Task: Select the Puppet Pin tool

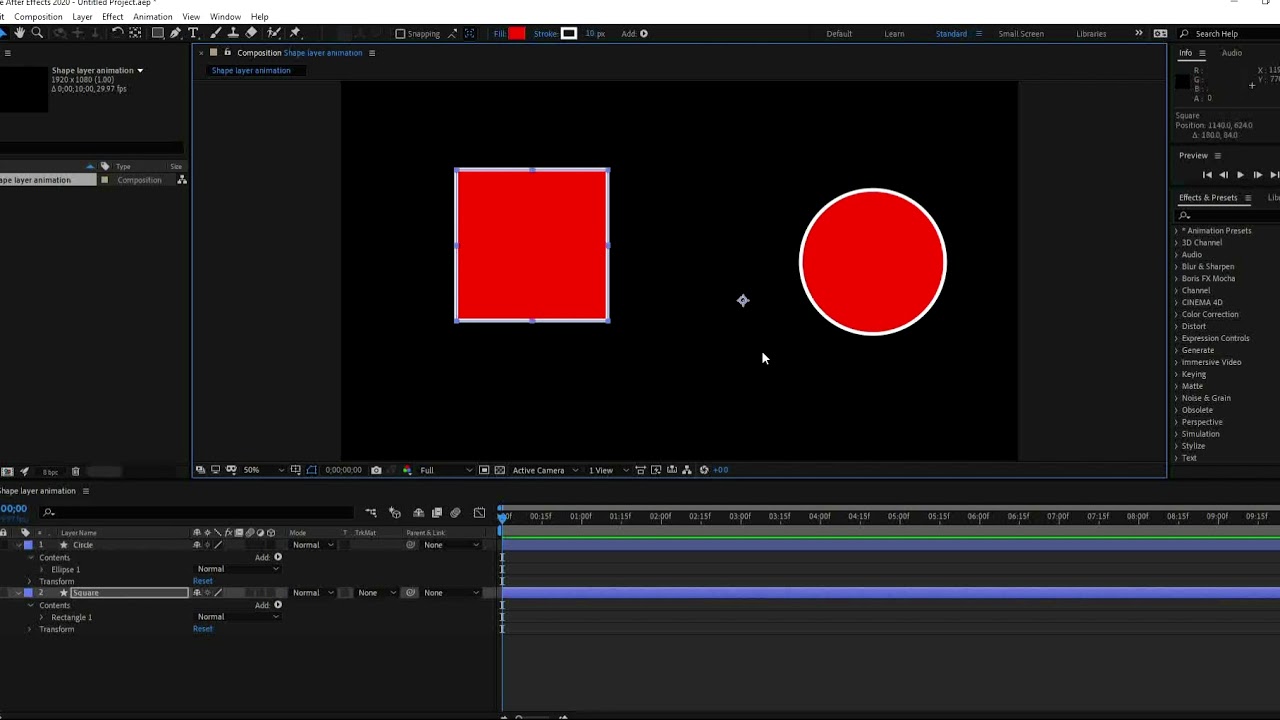Action: pyautogui.click(x=295, y=33)
